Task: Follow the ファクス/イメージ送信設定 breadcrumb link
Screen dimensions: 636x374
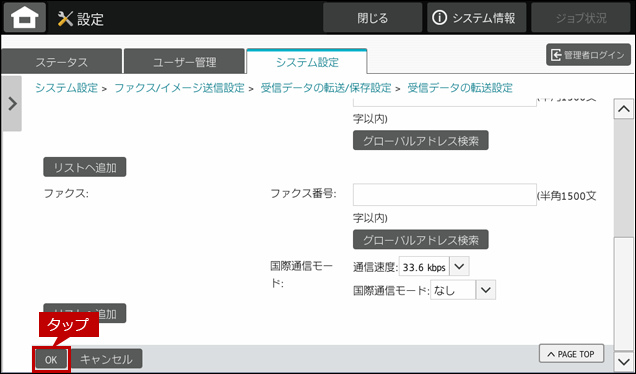Action: (179, 88)
